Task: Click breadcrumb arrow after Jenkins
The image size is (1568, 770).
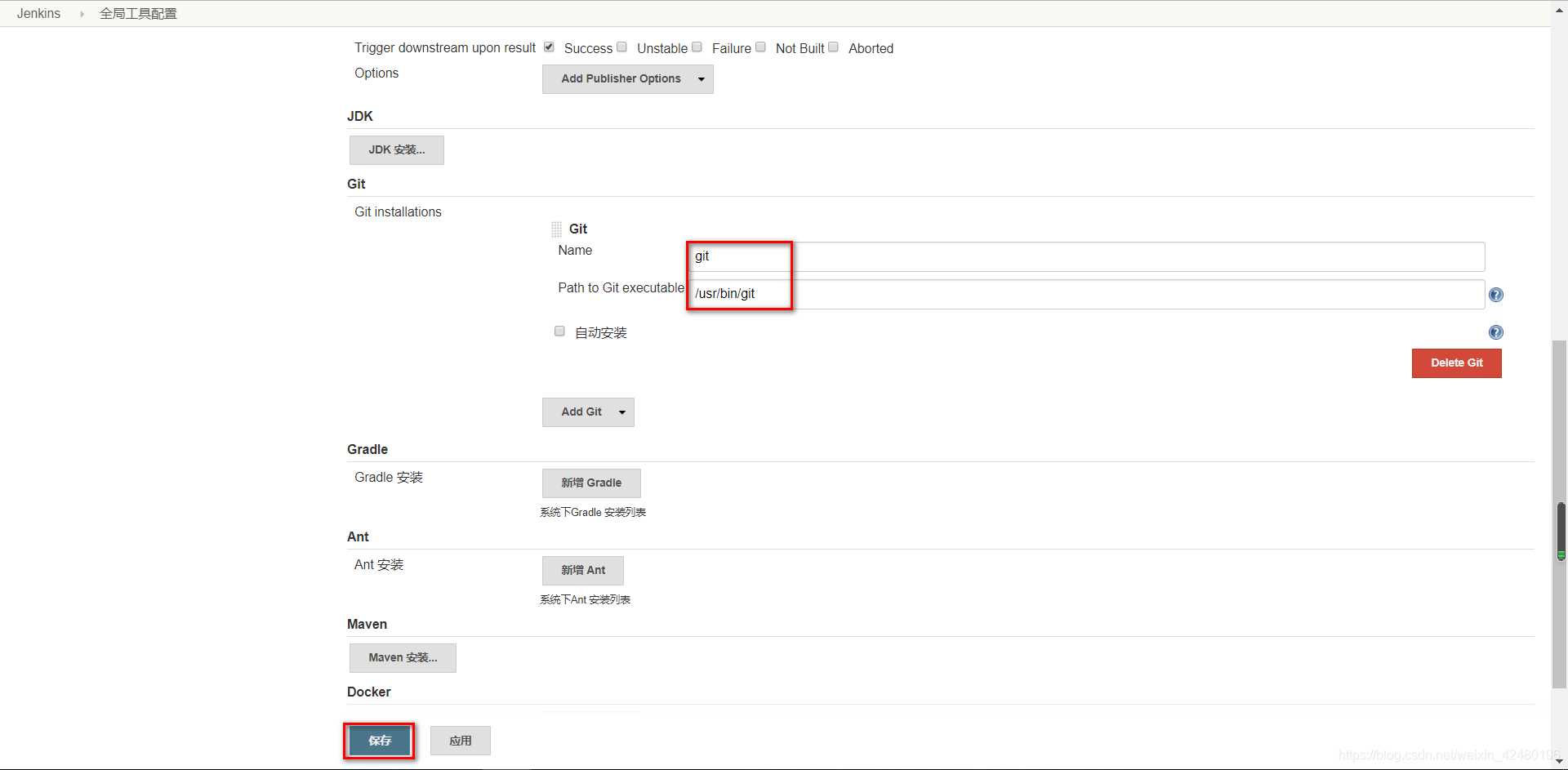Action: point(82,14)
